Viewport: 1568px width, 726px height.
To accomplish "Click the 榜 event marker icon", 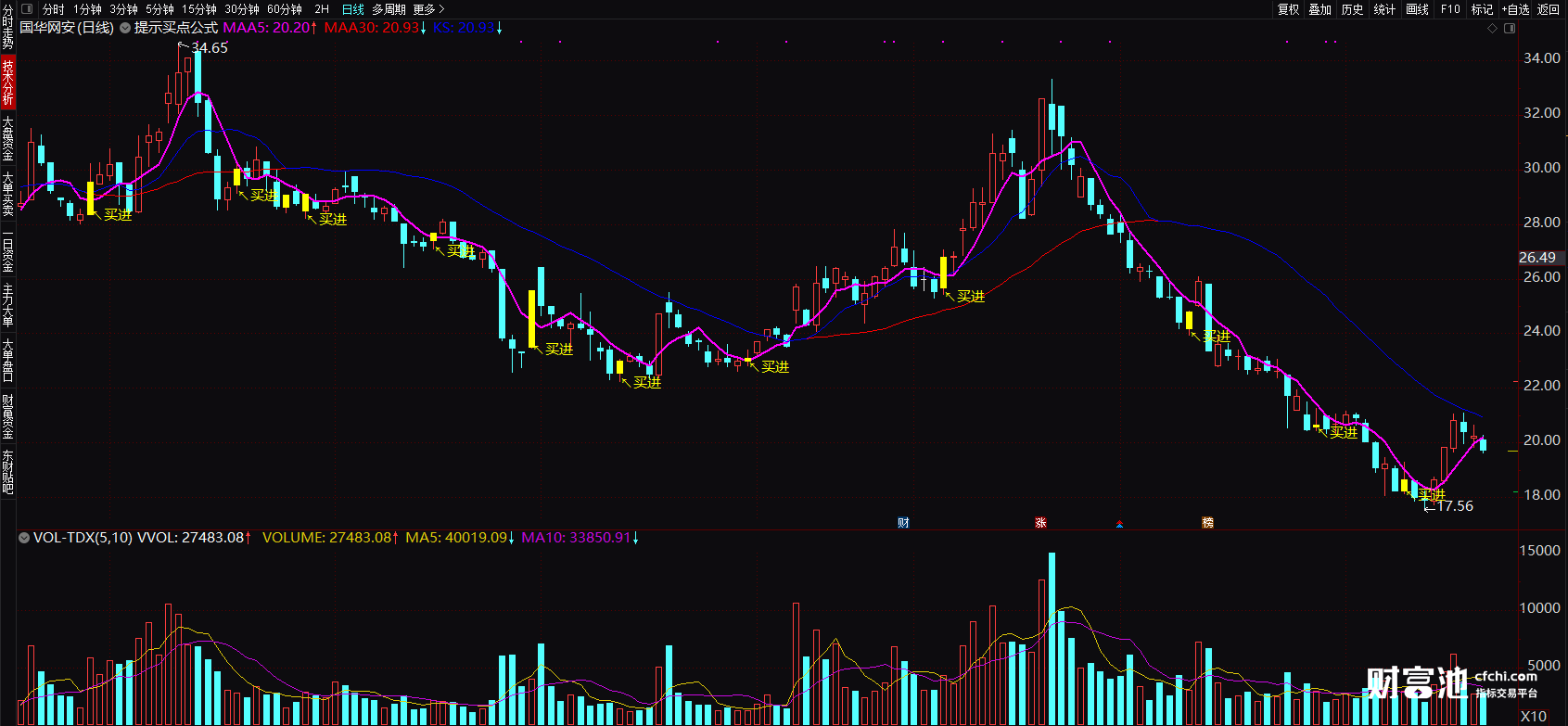I will click(1207, 523).
